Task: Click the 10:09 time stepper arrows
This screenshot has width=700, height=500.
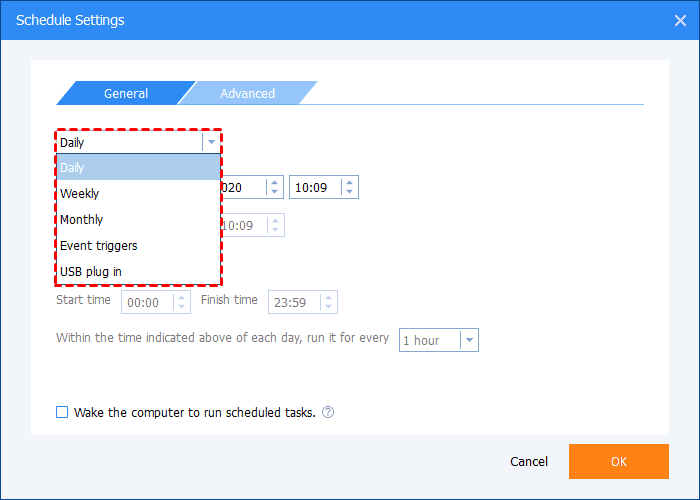Action: pyautogui.click(x=348, y=187)
